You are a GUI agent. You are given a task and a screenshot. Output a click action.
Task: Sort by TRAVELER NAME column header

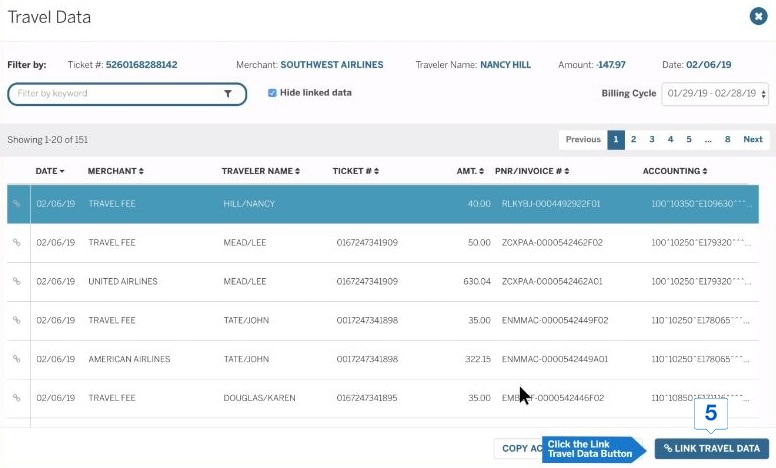click(261, 171)
